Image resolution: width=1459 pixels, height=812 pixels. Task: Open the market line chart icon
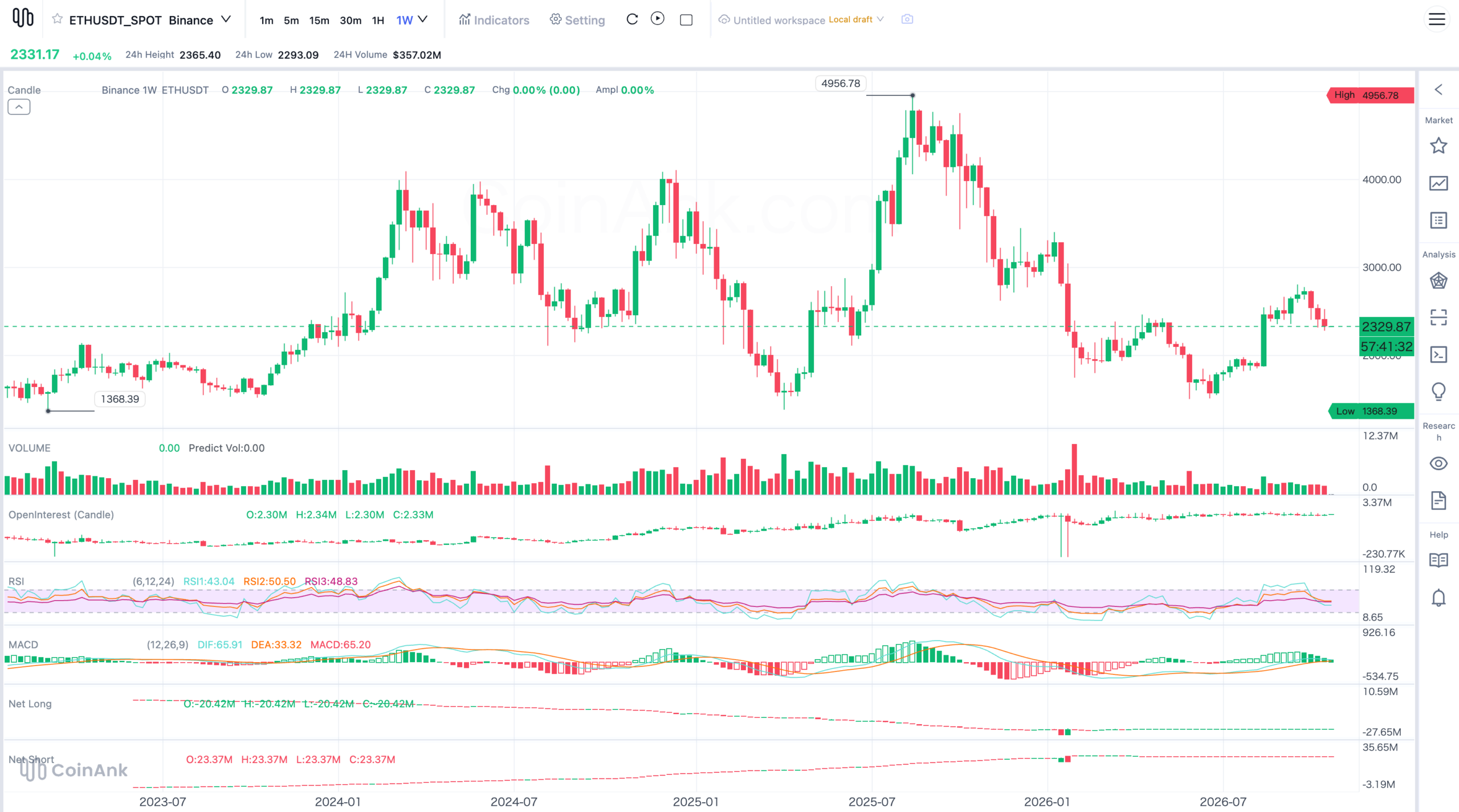point(1438,183)
